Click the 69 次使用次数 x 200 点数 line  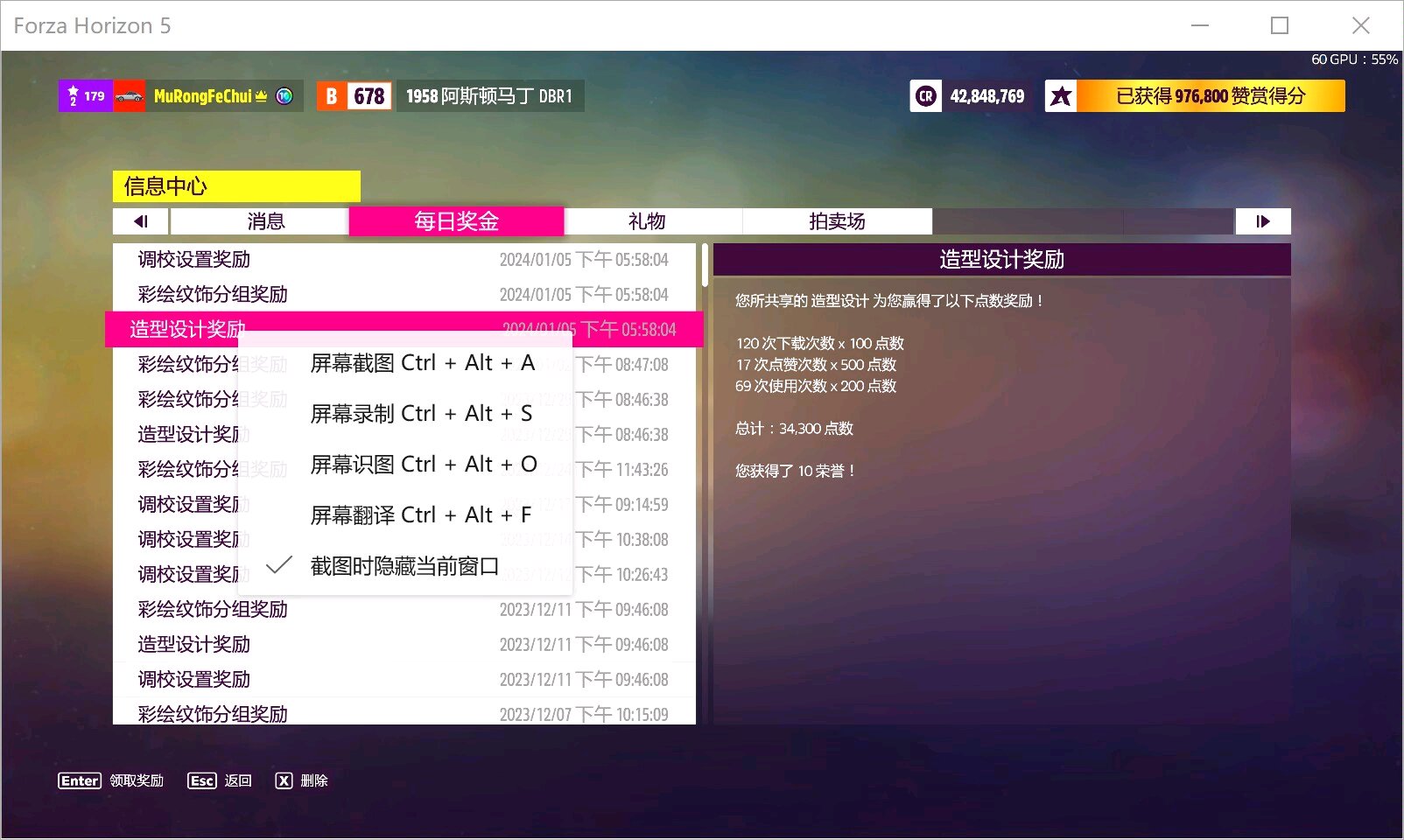pyautogui.click(x=816, y=386)
